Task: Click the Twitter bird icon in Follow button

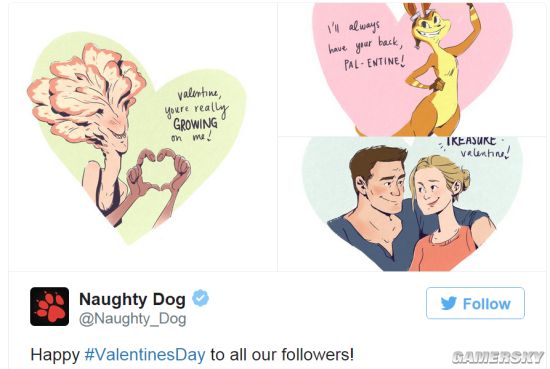Action: (x=449, y=303)
